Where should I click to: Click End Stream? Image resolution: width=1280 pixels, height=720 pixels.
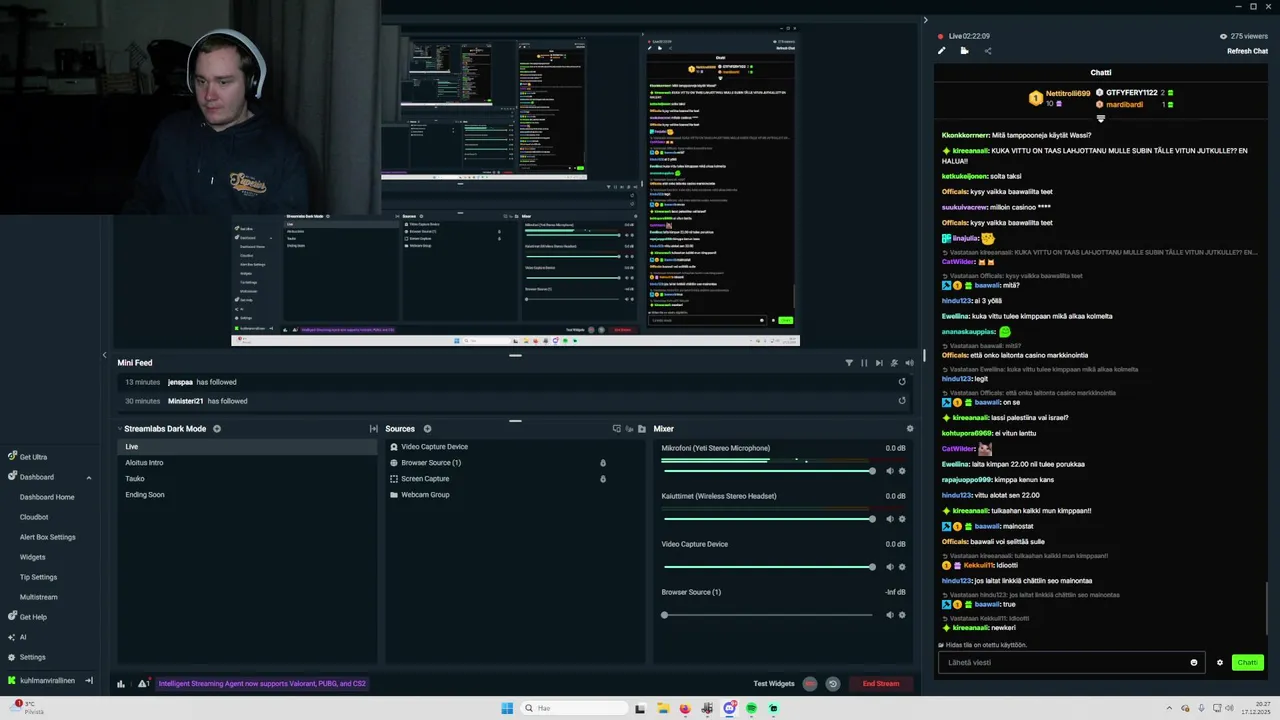pyautogui.click(x=881, y=684)
